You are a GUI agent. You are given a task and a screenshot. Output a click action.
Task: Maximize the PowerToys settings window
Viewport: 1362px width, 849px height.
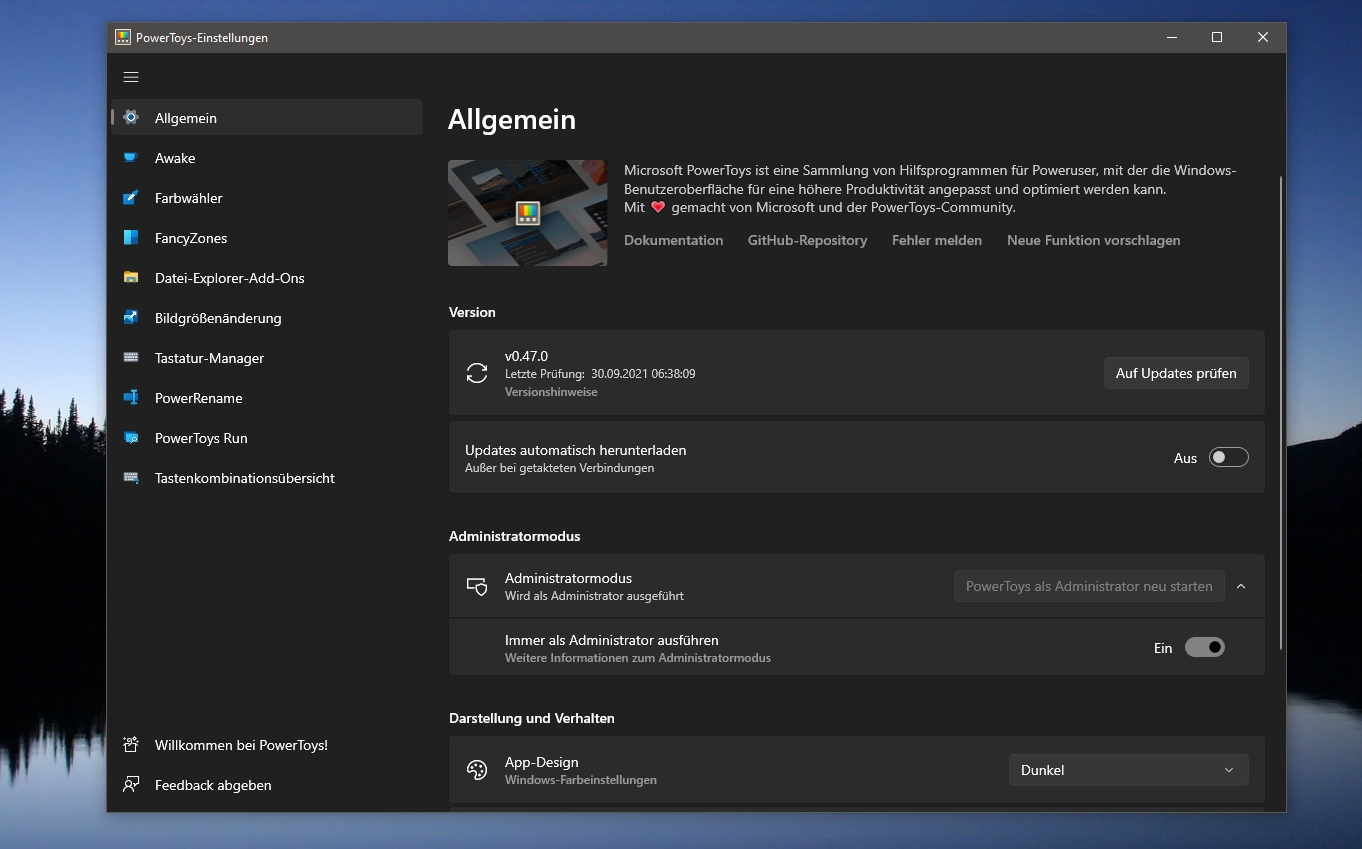[x=1217, y=37]
